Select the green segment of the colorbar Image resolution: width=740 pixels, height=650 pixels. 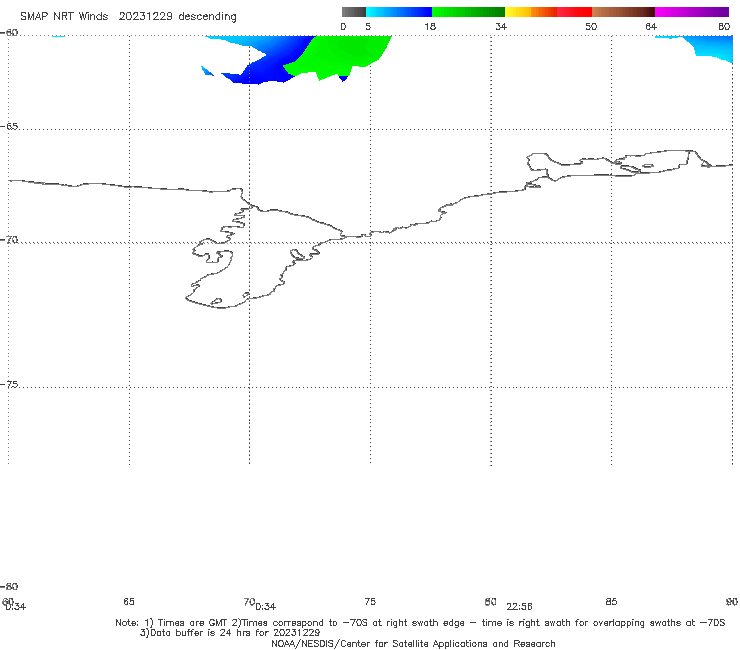point(468,12)
